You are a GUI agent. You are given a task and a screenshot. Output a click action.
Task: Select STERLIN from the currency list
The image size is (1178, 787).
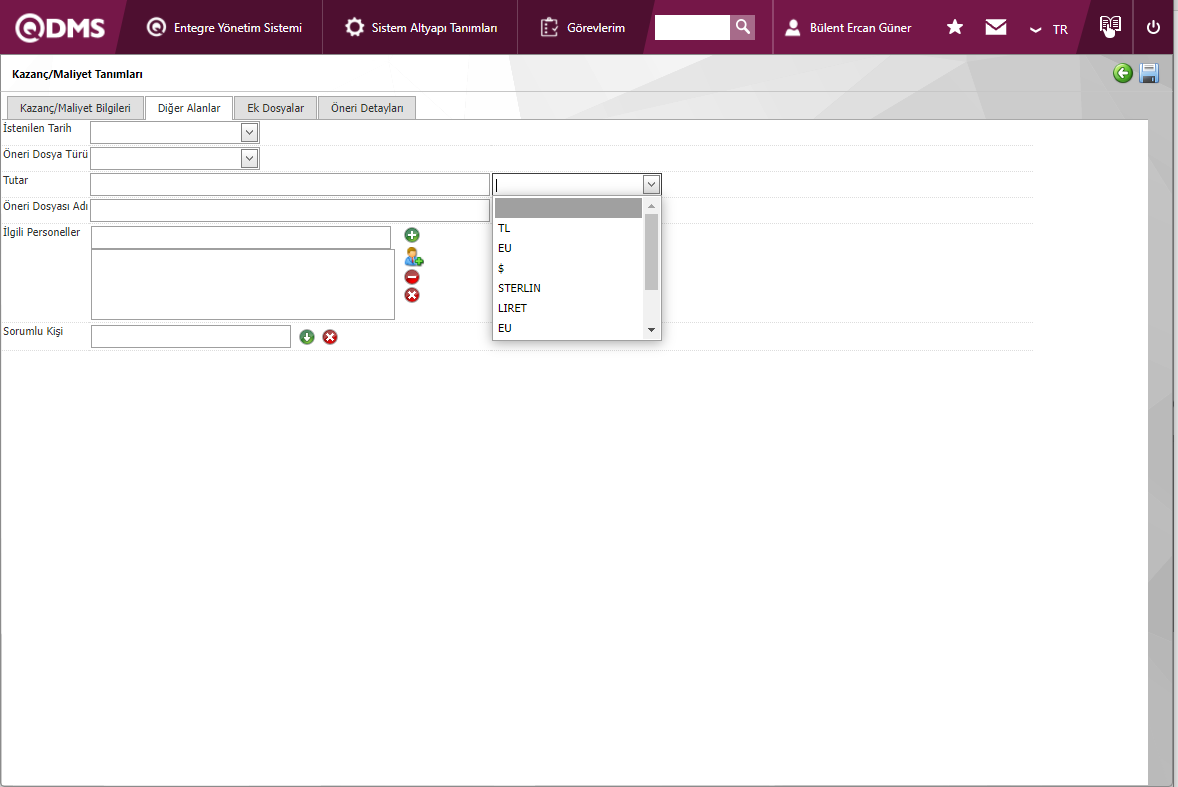coord(519,288)
